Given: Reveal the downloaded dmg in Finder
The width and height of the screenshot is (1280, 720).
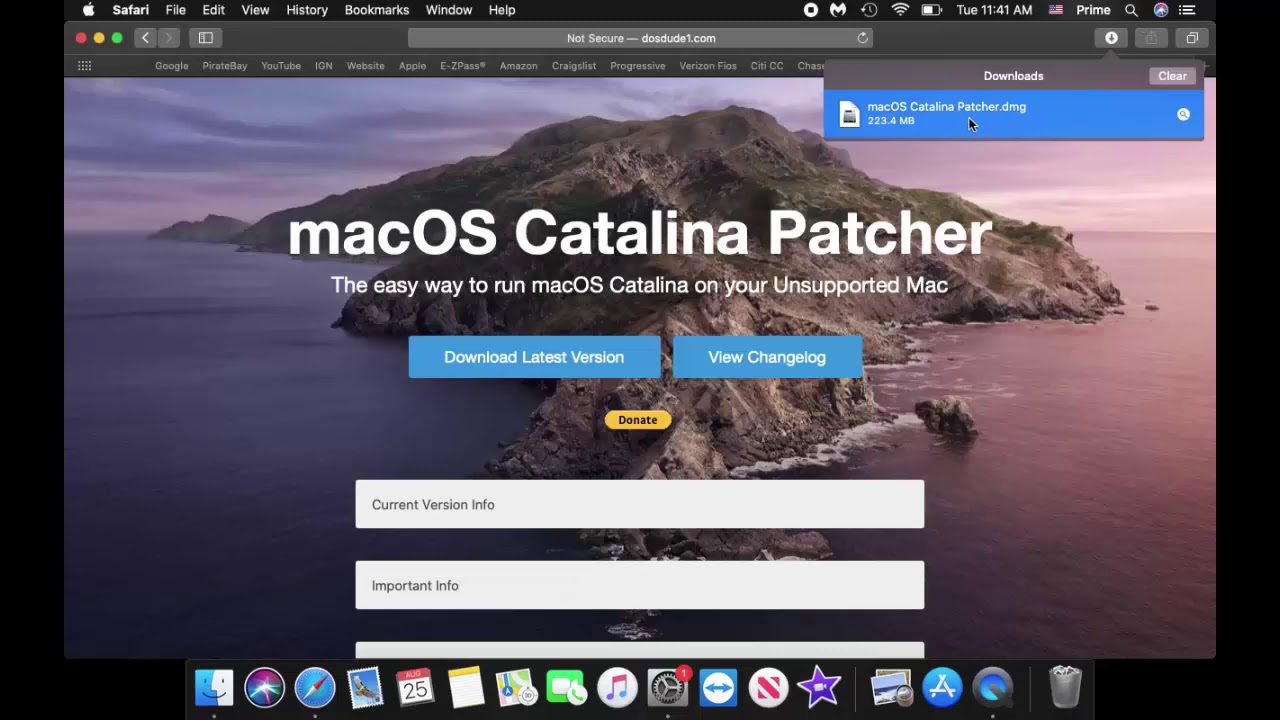Looking at the screenshot, I should [x=1183, y=114].
